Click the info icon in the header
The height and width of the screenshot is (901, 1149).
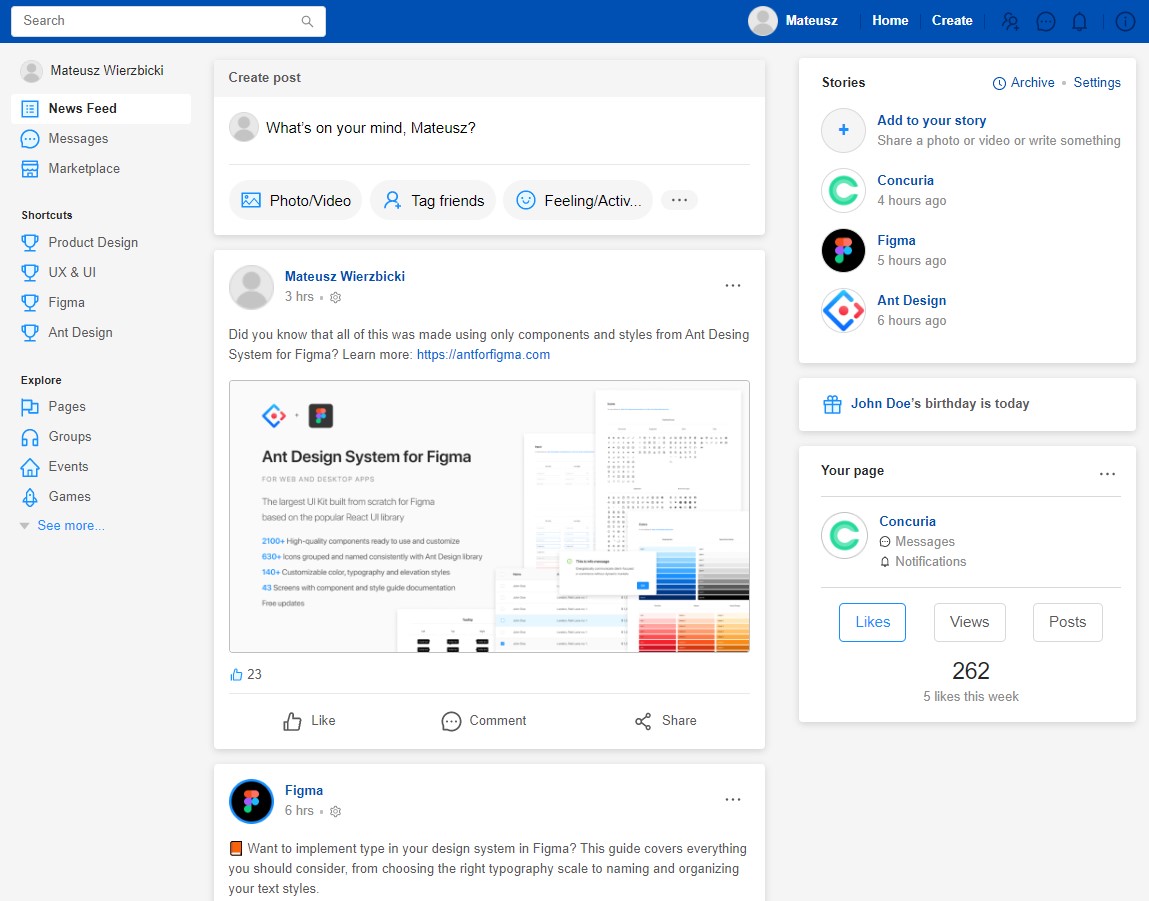pyautogui.click(x=1125, y=21)
